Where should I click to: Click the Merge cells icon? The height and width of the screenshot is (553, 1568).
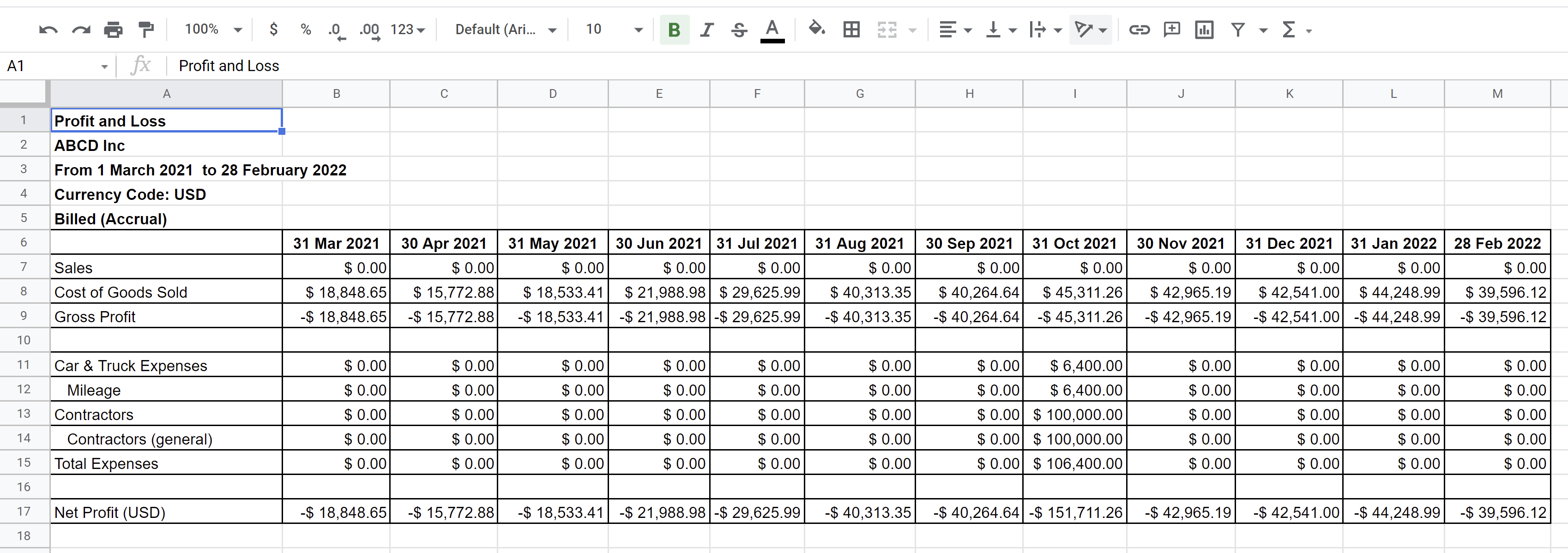(x=887, y=29)
